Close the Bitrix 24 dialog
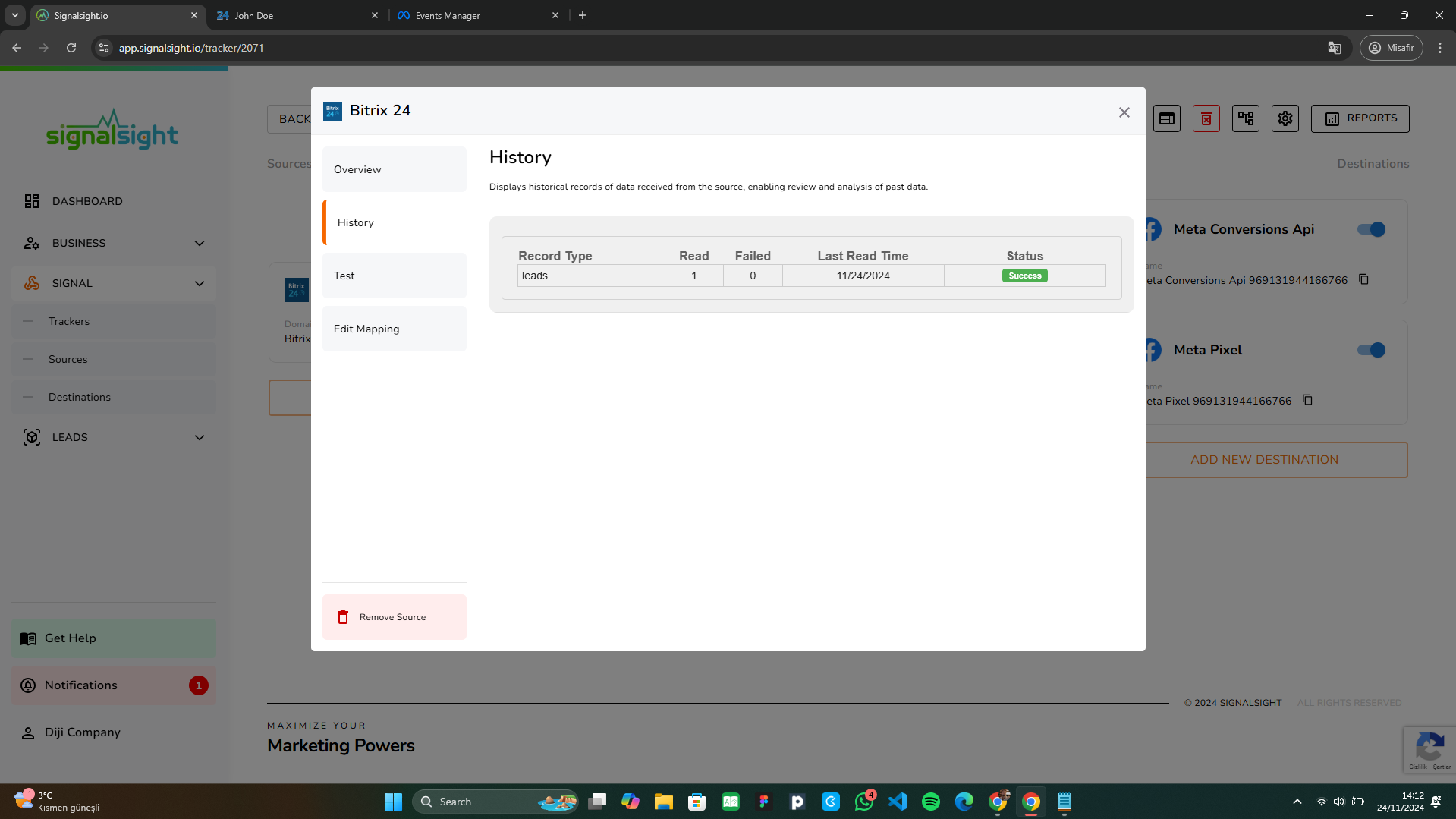The width and height of the screenshot is (1456, 819). click(1124, 112)
